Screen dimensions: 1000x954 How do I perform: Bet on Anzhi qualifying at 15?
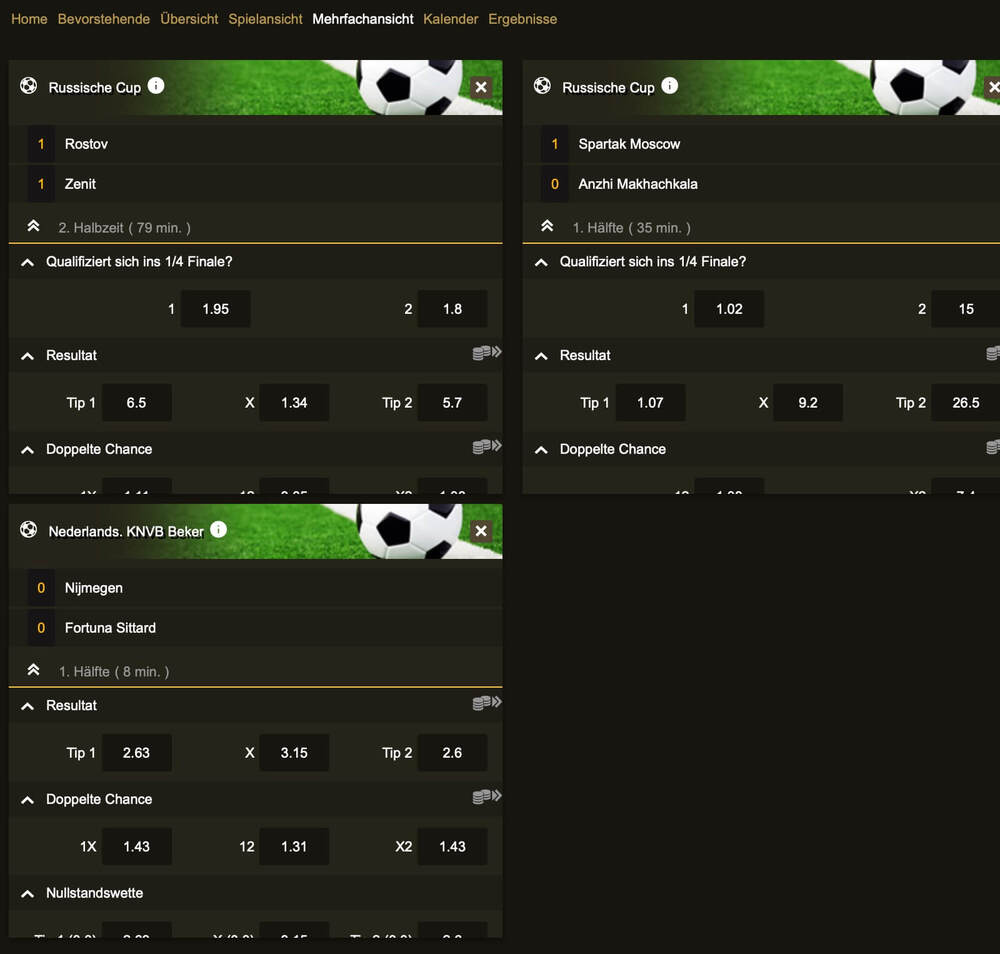[966, 309]
